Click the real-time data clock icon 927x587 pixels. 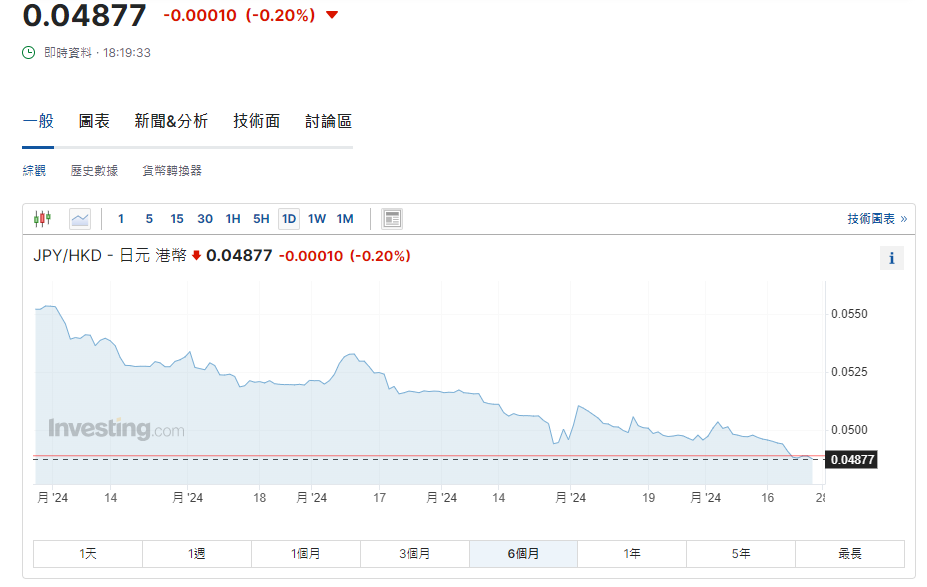[x=29, y=52]
